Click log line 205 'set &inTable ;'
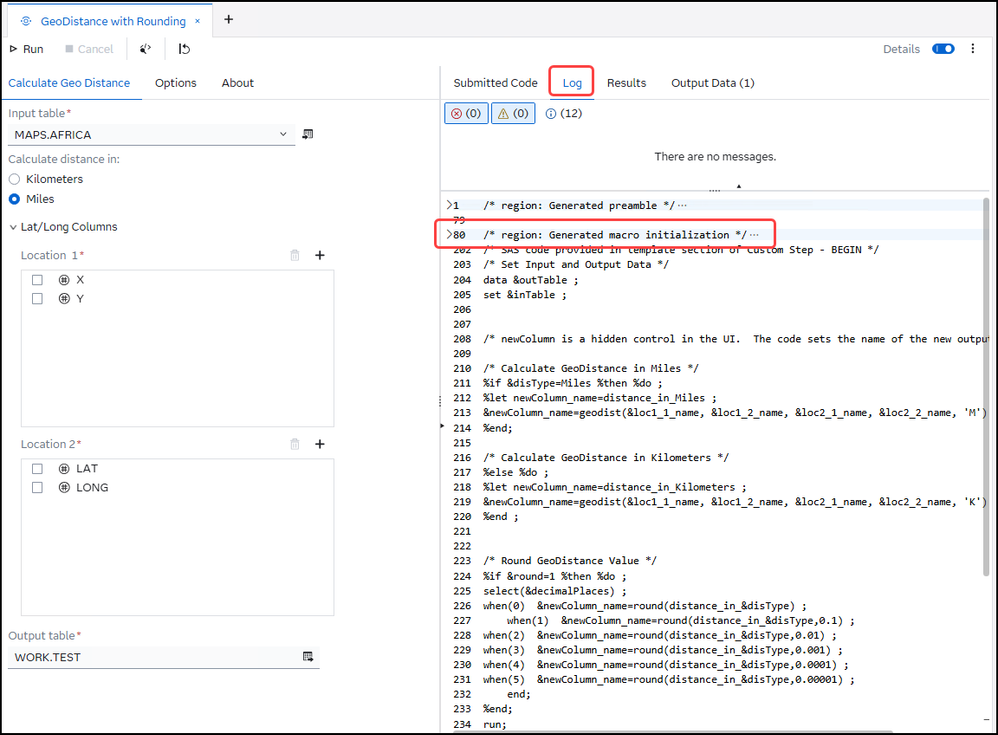998x735 pixels. click(x=524, y=295)
